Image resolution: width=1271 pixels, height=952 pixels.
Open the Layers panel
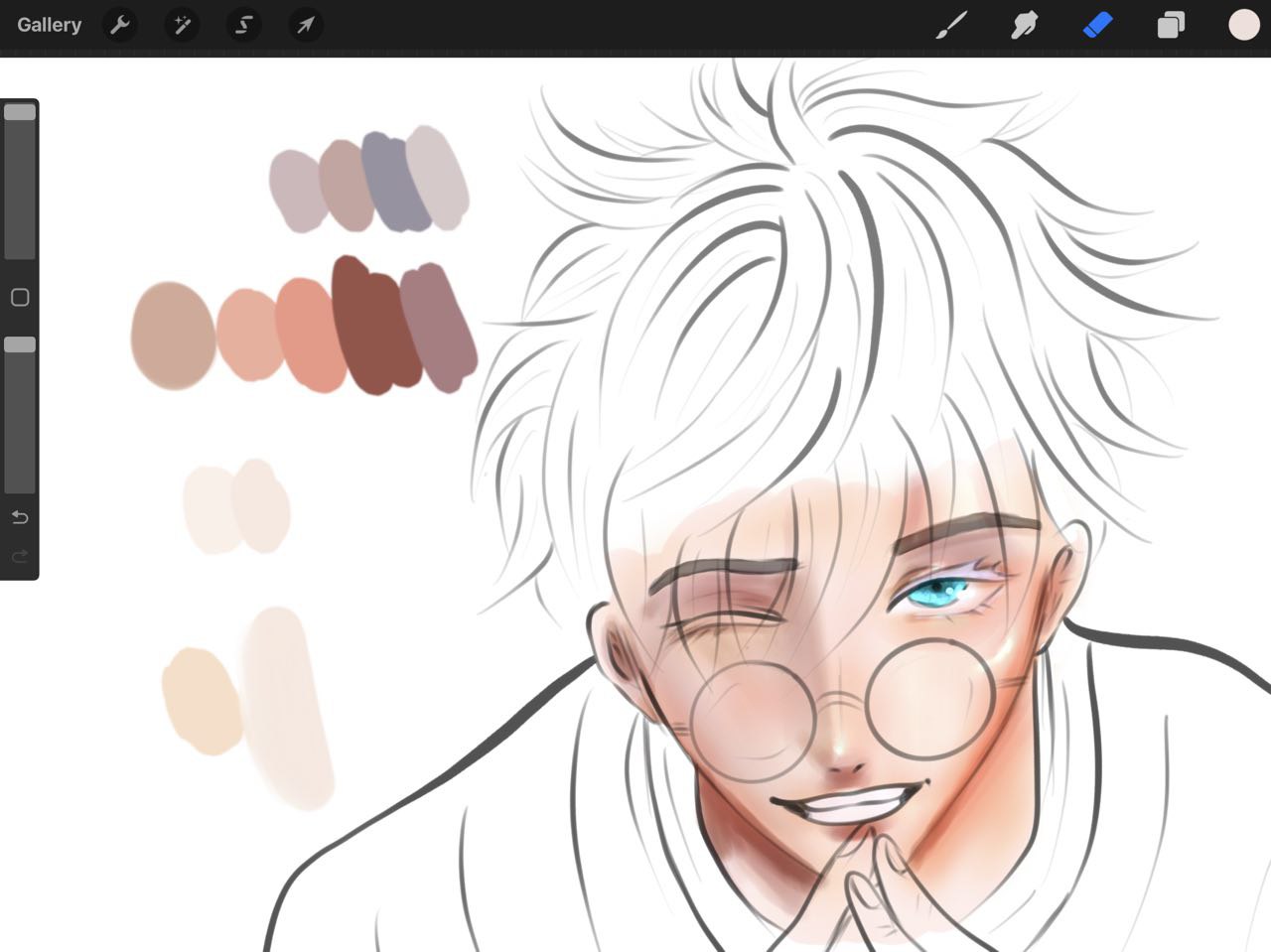[x=1171, y=25]
